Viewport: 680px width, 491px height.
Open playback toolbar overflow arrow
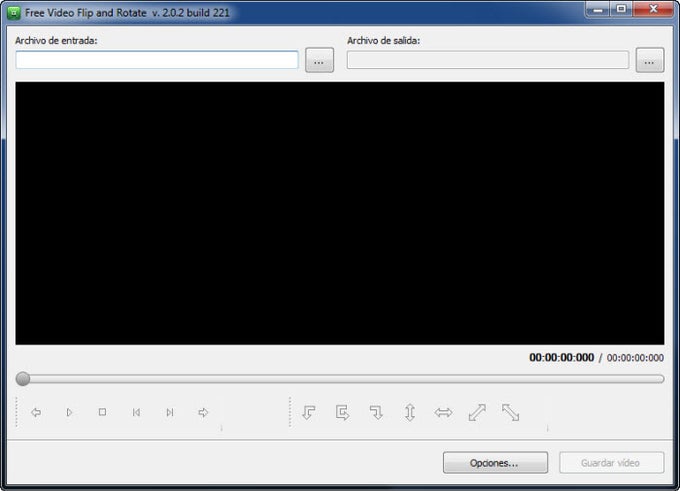[222, 429]
